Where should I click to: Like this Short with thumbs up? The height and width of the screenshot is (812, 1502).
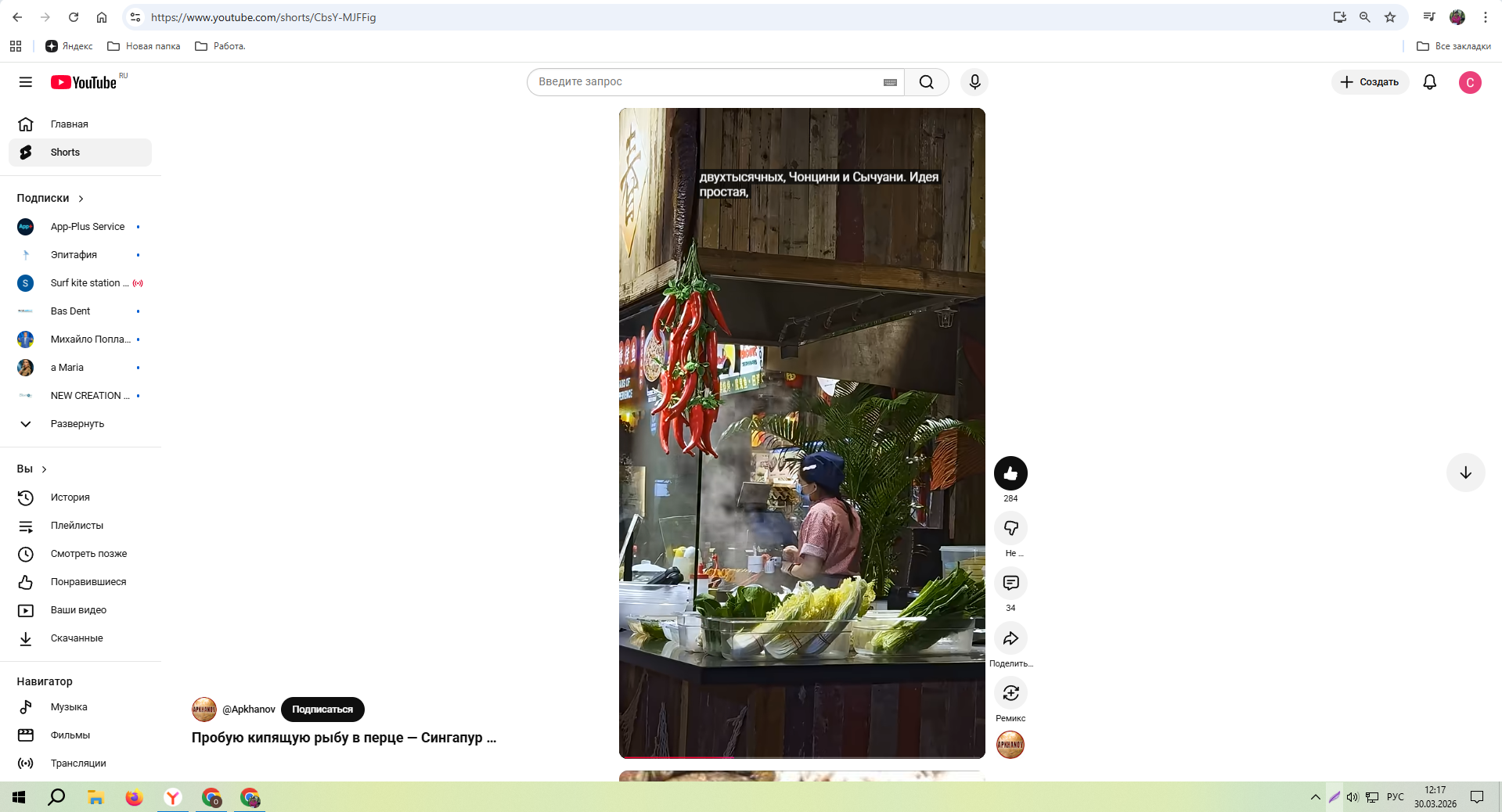(x=1010, y=473)
